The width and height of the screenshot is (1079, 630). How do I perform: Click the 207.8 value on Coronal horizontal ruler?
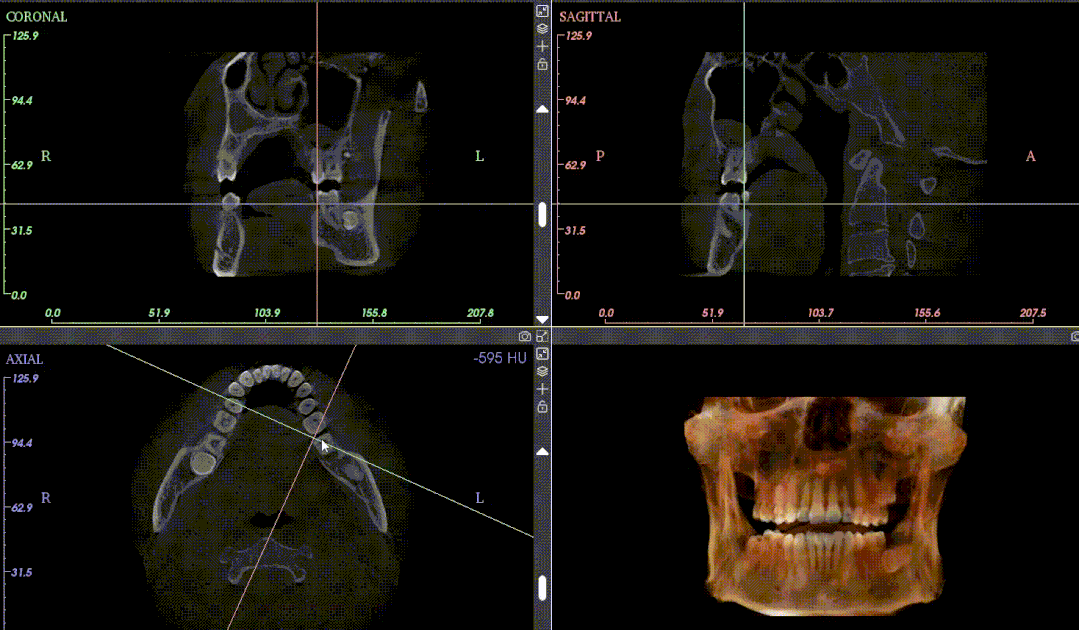click(480, 313)
